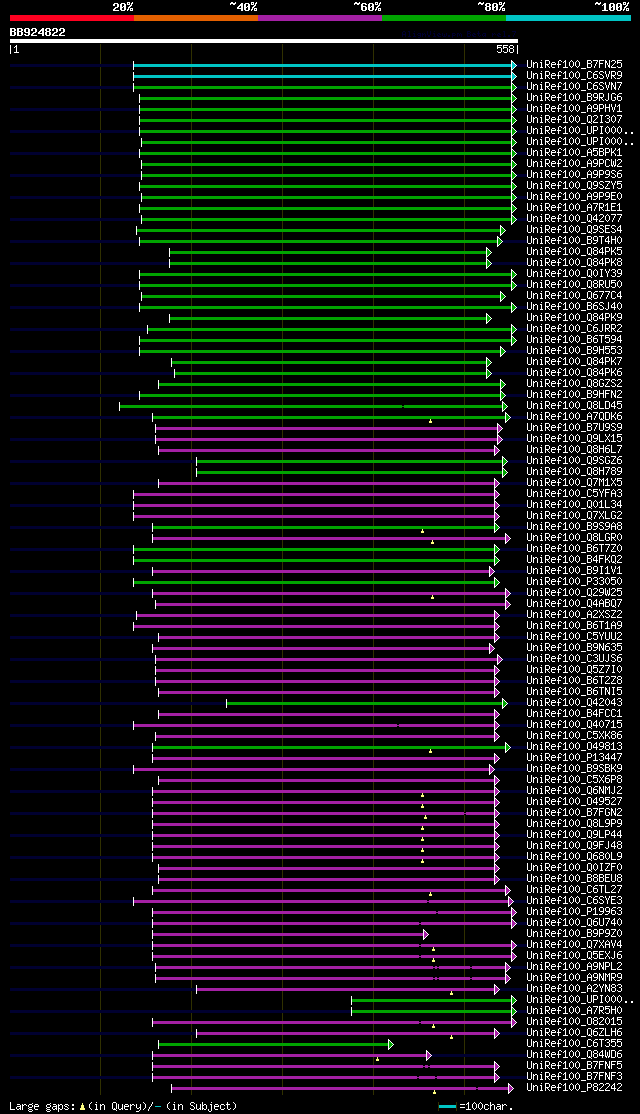Click the purple alignment bar for UniRef100_Q84WD6

coord(292,1056)
